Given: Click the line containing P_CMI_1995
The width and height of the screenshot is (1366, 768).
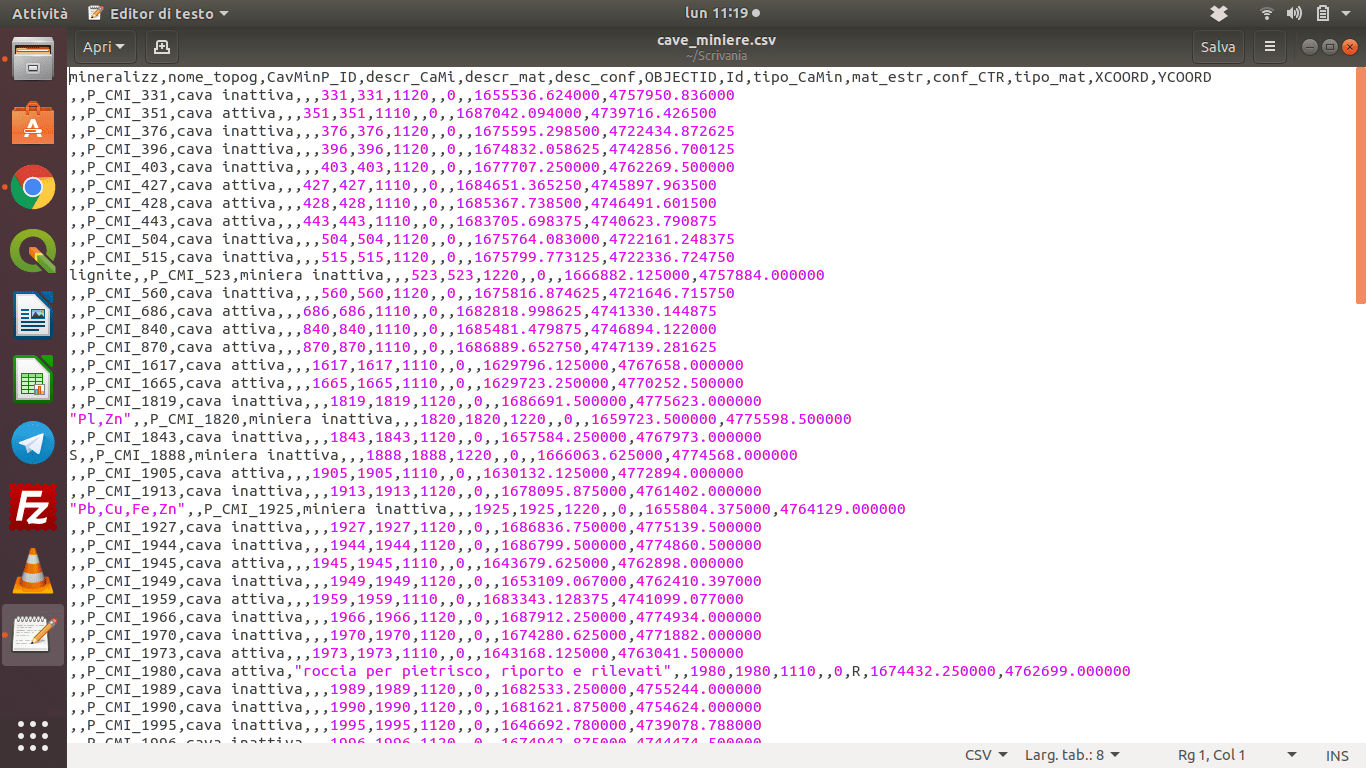Looking at the screenshot, I should (415, 725).
